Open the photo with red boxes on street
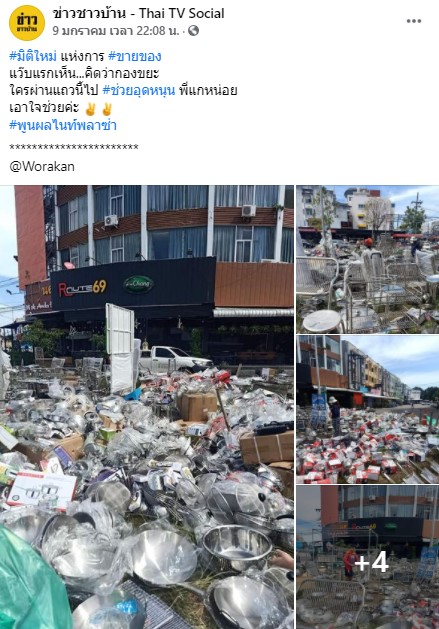Viewport: 439px width, 629px height. click(x=368, y=410)
